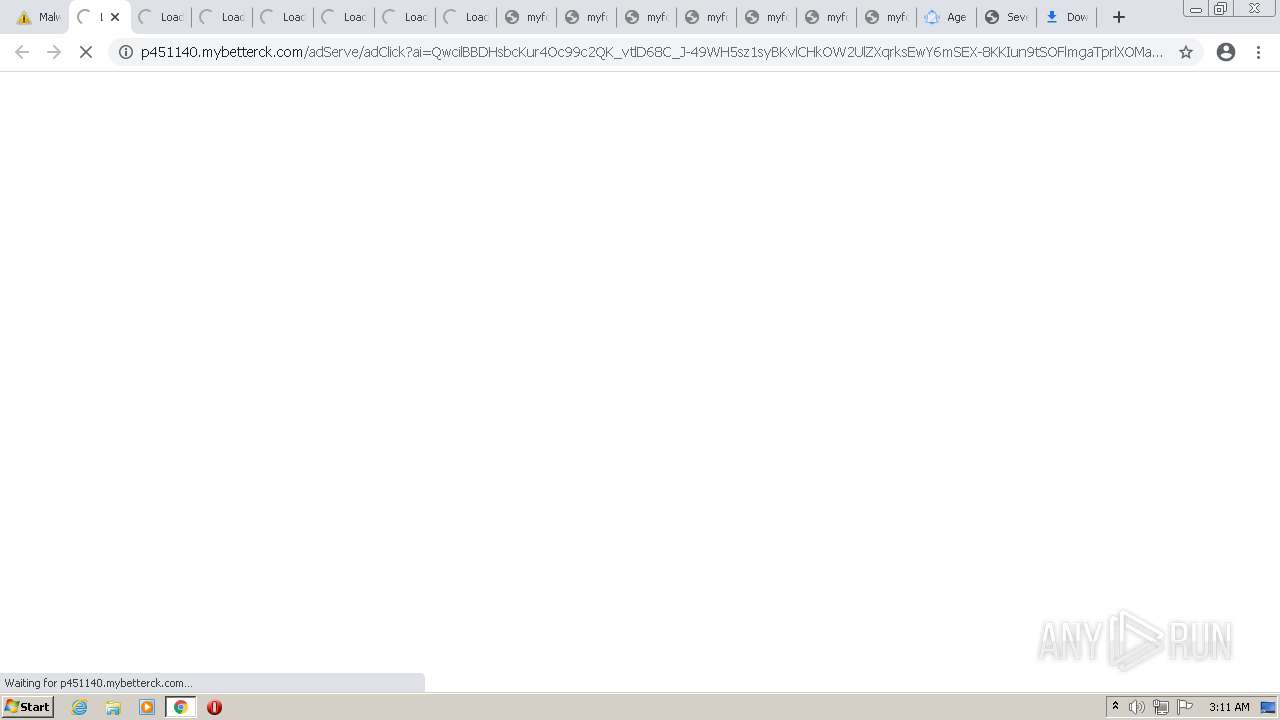1280x720 pixels.
Task: Switch to the Downloads tab
Action: [x=1066, y=17]
